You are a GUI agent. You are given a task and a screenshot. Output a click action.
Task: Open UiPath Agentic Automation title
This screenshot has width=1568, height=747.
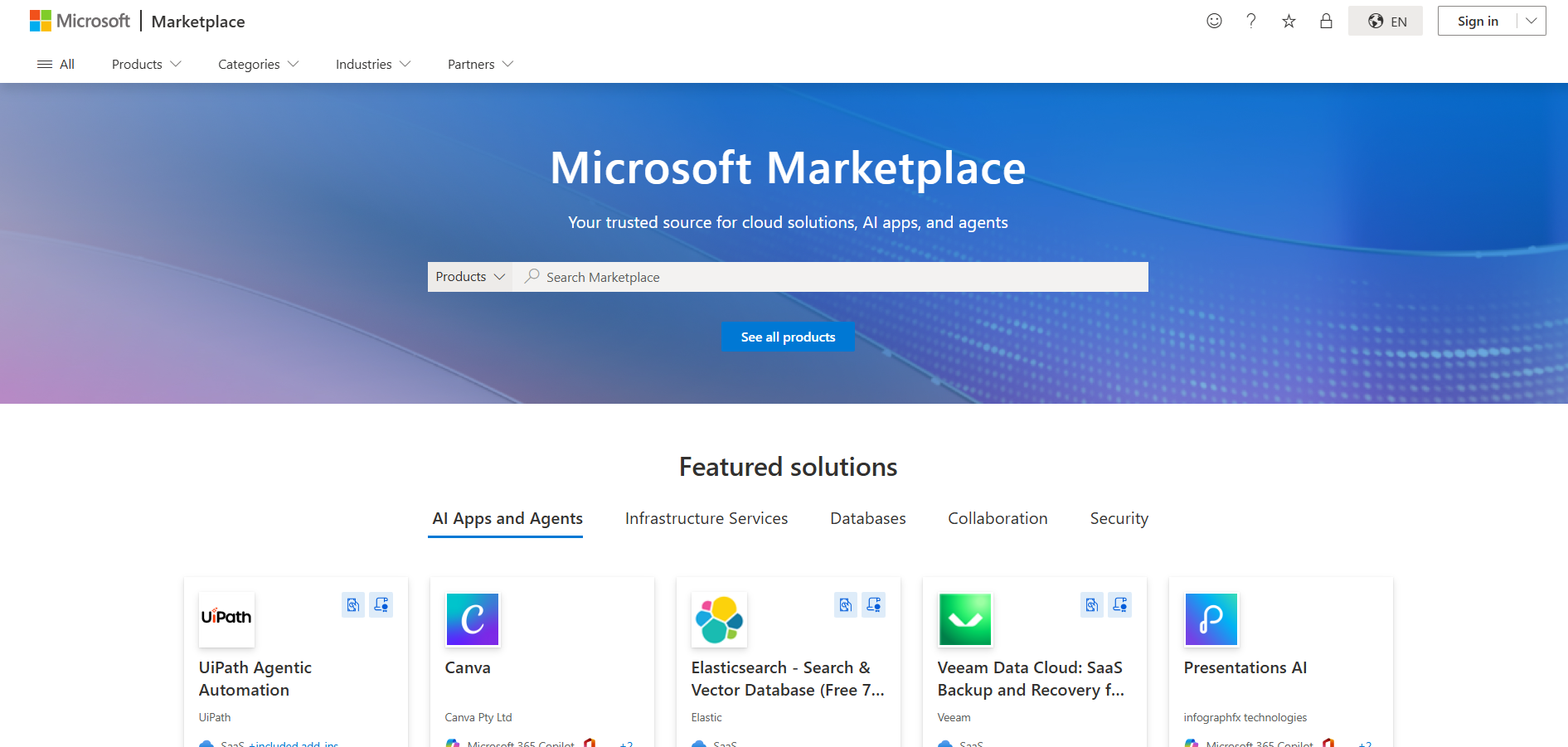(255, 678)
